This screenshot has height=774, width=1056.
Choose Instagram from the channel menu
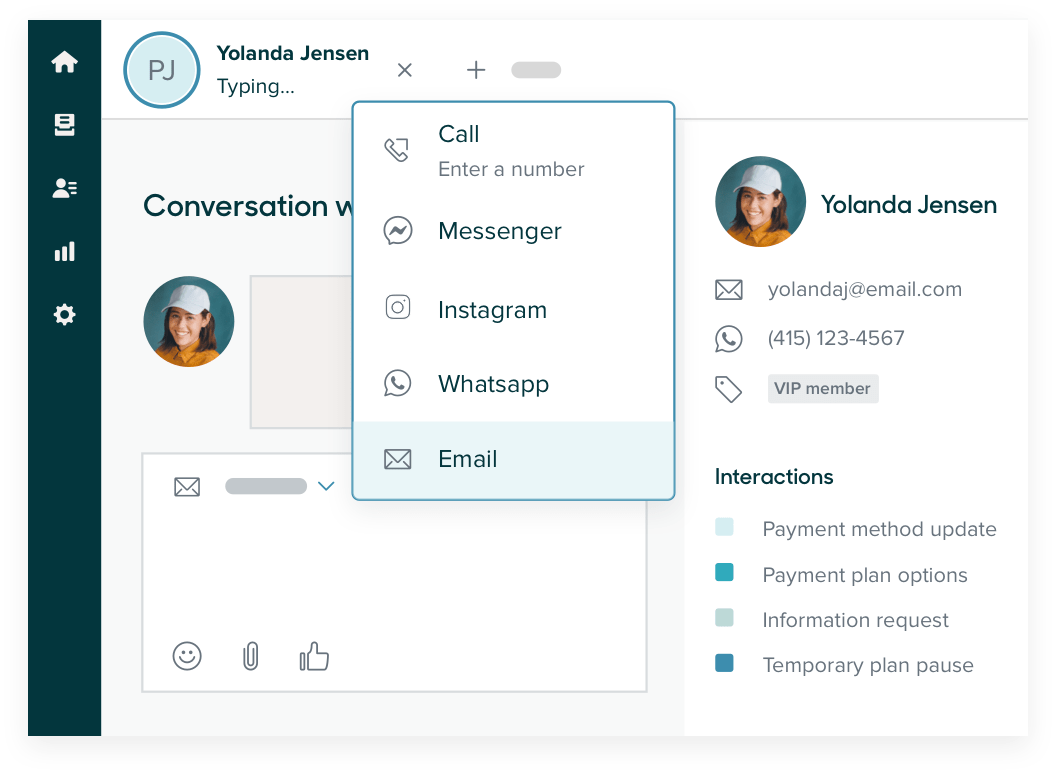513,310
